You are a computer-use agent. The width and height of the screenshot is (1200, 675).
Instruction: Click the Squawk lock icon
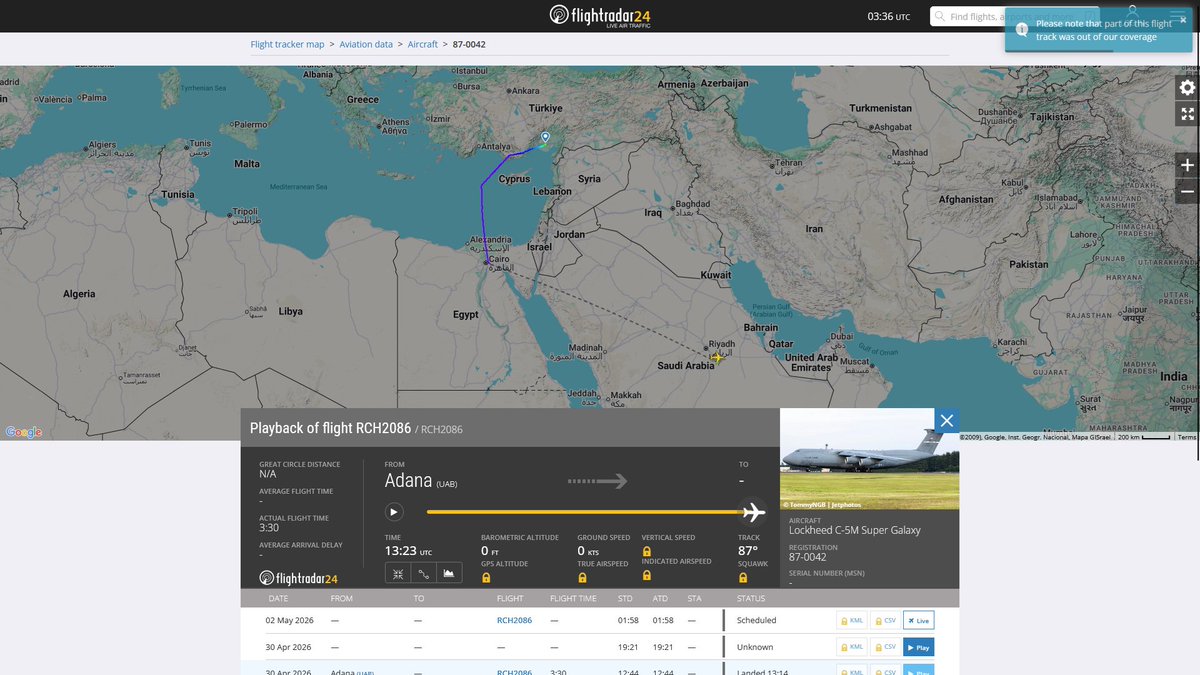[x=743, y=578]
